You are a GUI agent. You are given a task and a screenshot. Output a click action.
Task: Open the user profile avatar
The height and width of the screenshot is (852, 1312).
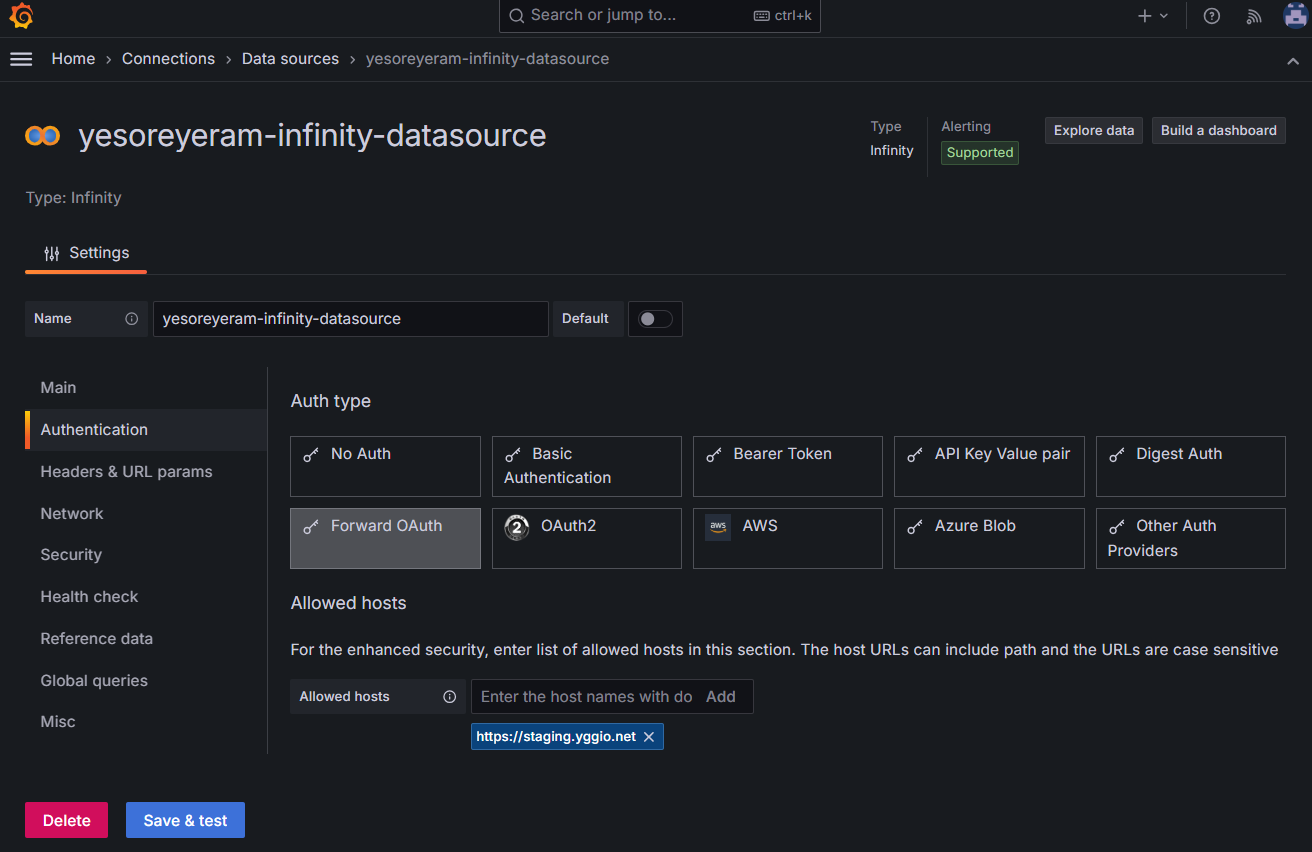(x=1295, y=16)
